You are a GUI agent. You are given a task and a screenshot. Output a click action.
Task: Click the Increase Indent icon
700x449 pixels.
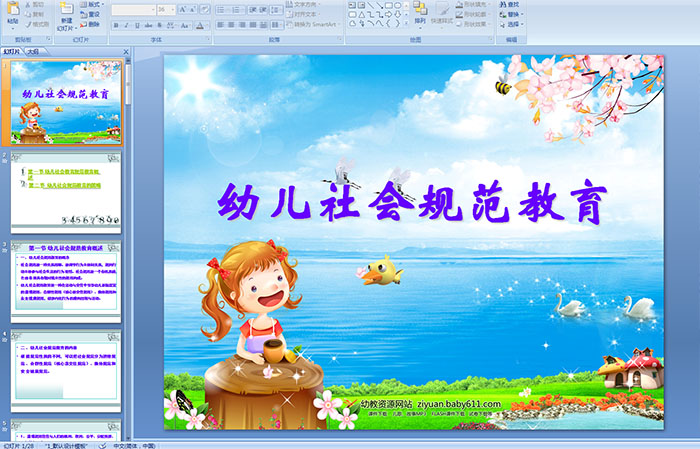point(263,10)
